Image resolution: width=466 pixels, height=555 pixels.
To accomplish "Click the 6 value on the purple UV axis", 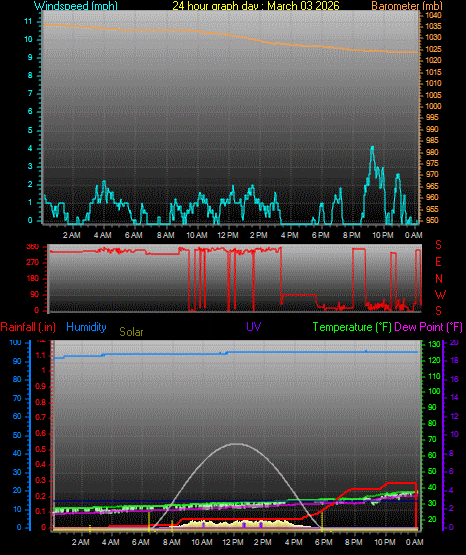I will pyautogui.click(x=451, y=471).
